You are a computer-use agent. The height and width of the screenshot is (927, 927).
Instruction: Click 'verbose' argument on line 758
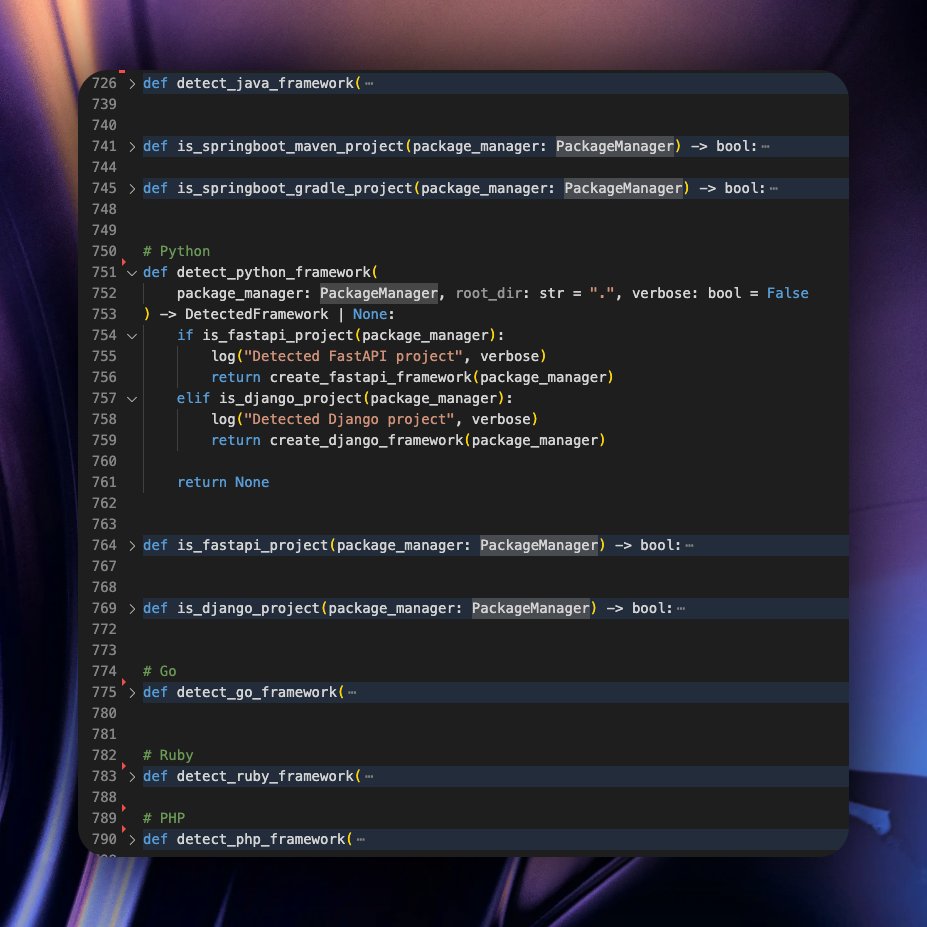[501, 419]
